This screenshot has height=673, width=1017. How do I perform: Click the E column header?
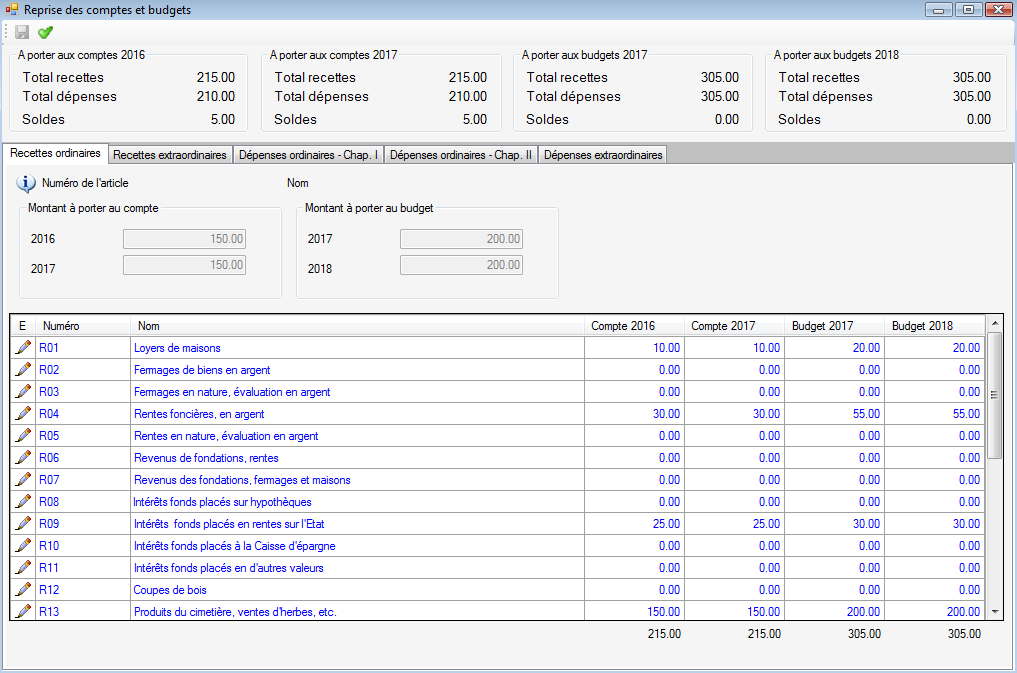point(23,325)
